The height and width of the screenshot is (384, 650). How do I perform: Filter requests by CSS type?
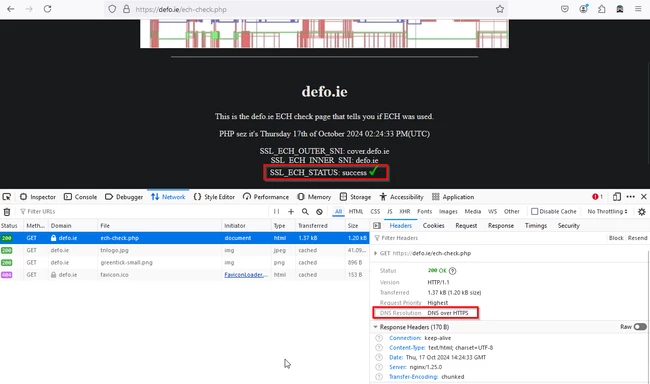(375, 211)
